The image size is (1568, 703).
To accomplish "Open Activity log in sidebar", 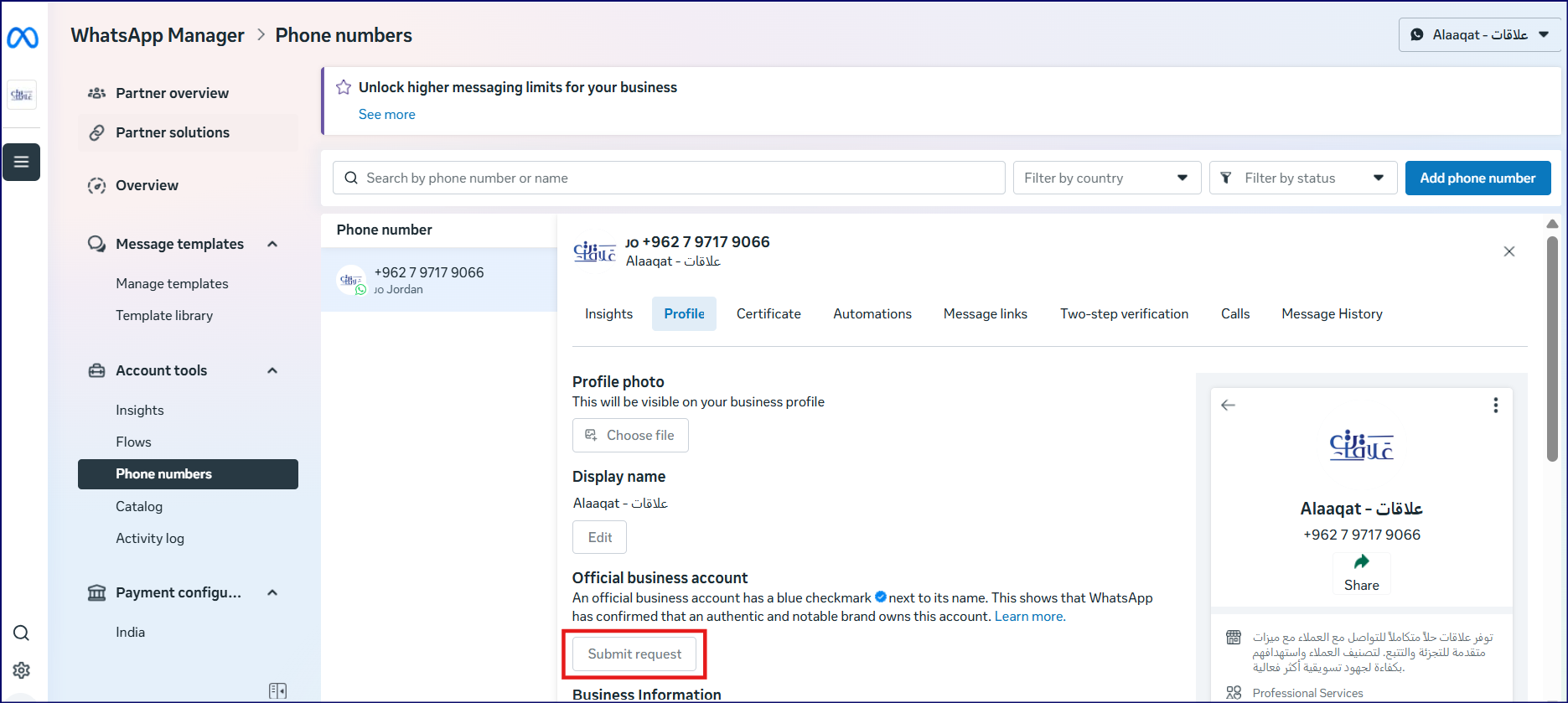I will (x=150, y=538).
